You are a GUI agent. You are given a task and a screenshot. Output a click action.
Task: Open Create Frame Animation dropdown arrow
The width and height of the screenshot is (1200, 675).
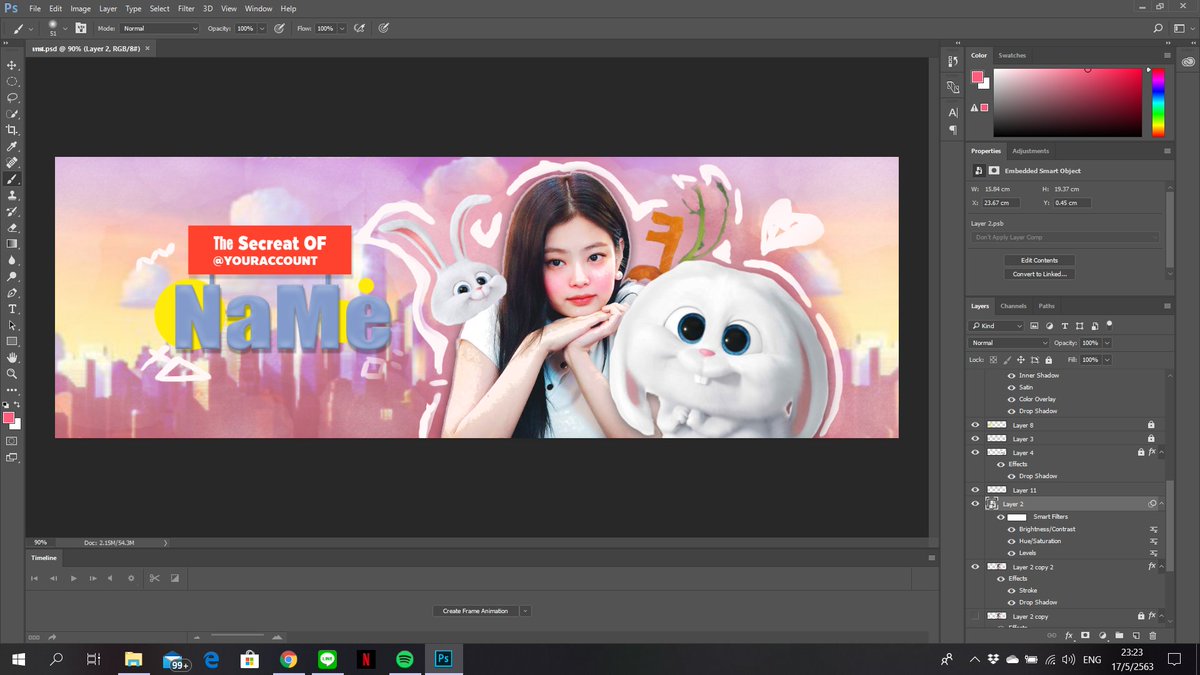click(x=525, y=611)
